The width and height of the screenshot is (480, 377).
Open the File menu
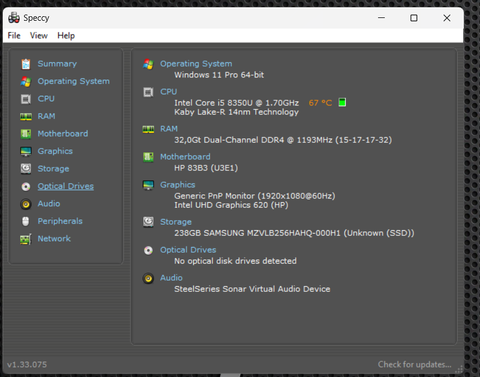tap(14, 36)
